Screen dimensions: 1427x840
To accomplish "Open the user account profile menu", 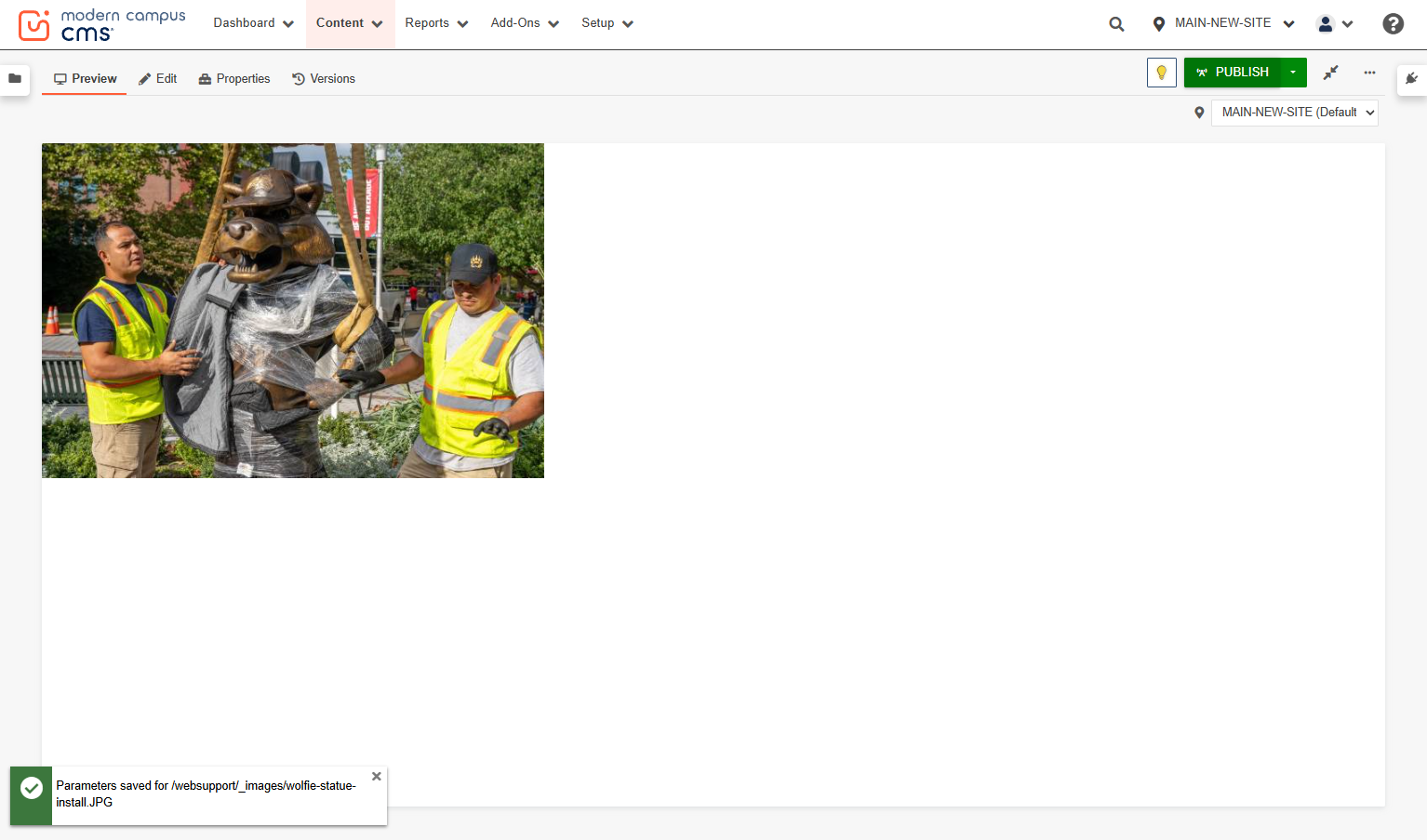I will [1335, 24].
